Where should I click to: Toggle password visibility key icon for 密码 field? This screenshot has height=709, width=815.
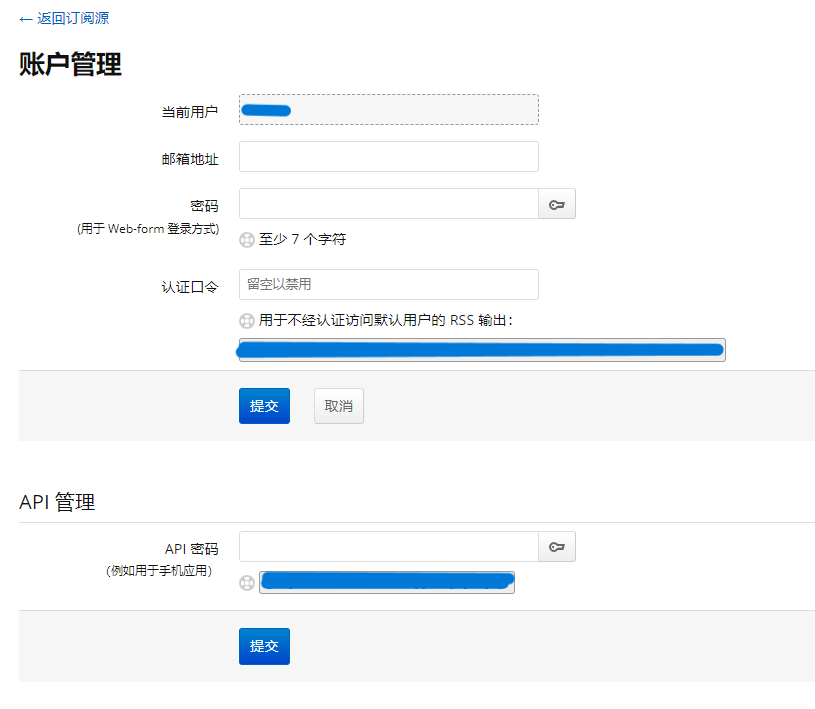tap(557, 204)
